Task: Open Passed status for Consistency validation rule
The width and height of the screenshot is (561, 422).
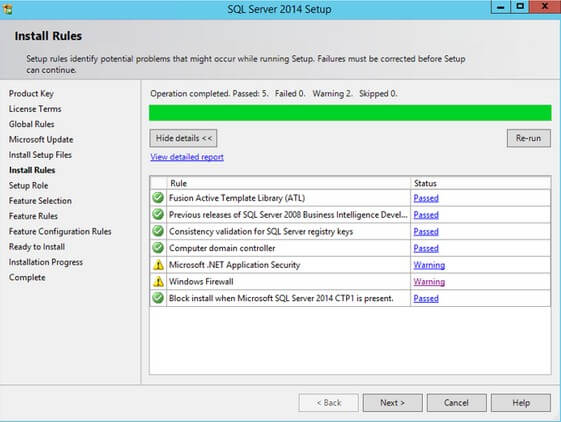Action: coord(426,232)
